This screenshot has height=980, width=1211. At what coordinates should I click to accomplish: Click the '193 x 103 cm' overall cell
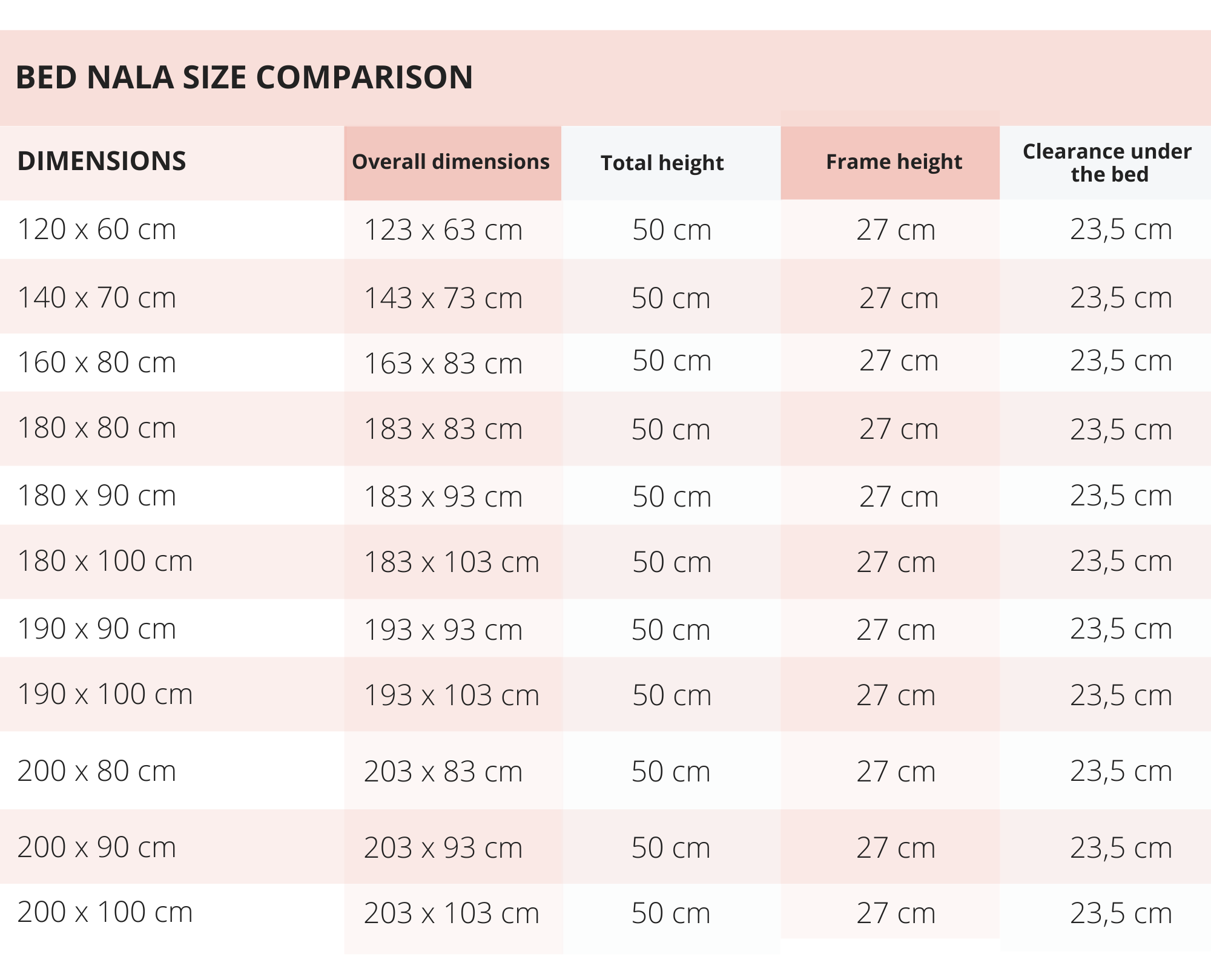(x=451, y=696)
